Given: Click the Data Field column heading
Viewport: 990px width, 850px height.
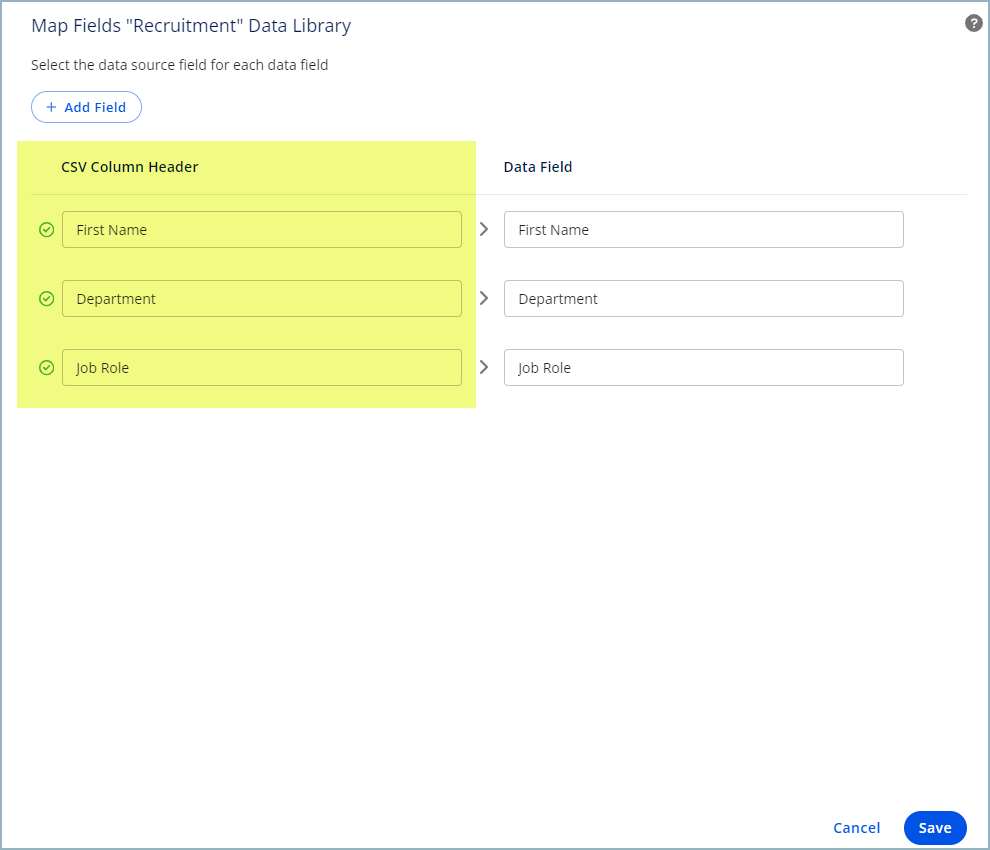Looking at the screenshot, I should [x=538, y=167].
